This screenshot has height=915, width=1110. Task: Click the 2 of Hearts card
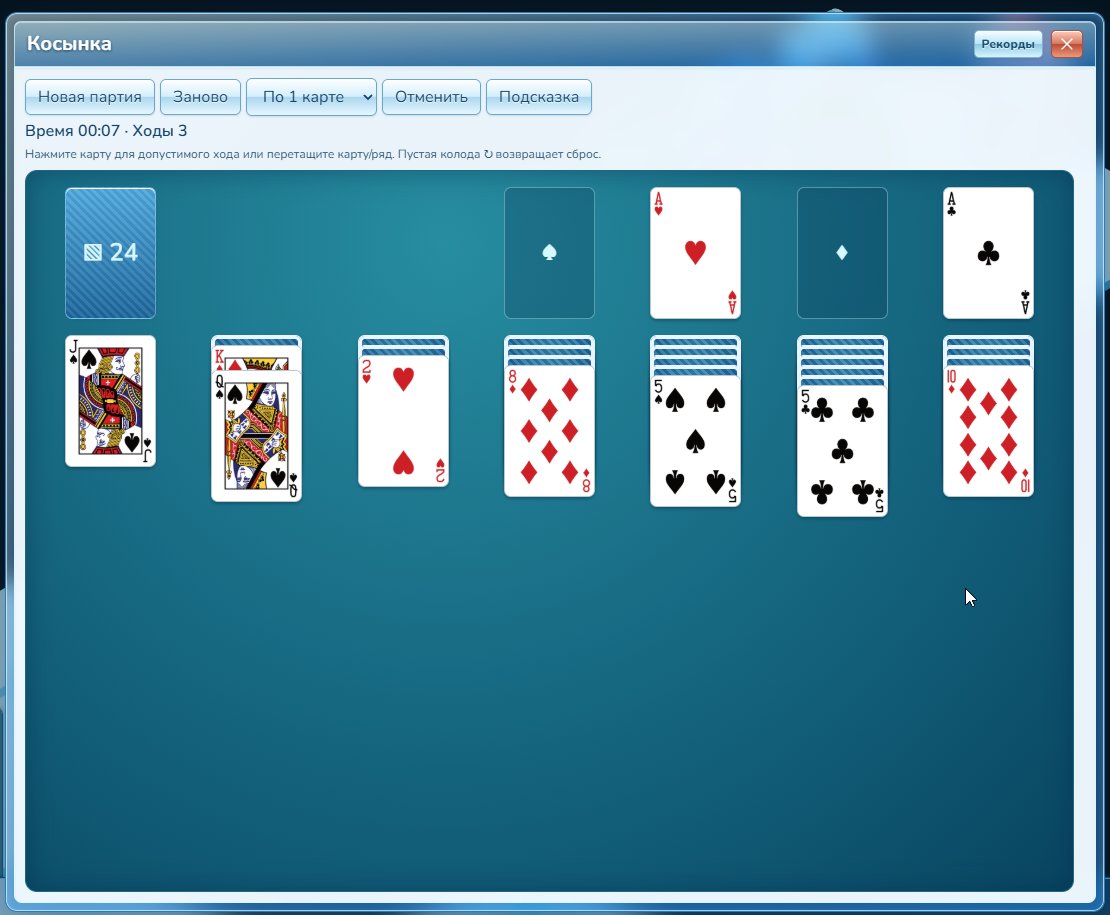(404, 421)
